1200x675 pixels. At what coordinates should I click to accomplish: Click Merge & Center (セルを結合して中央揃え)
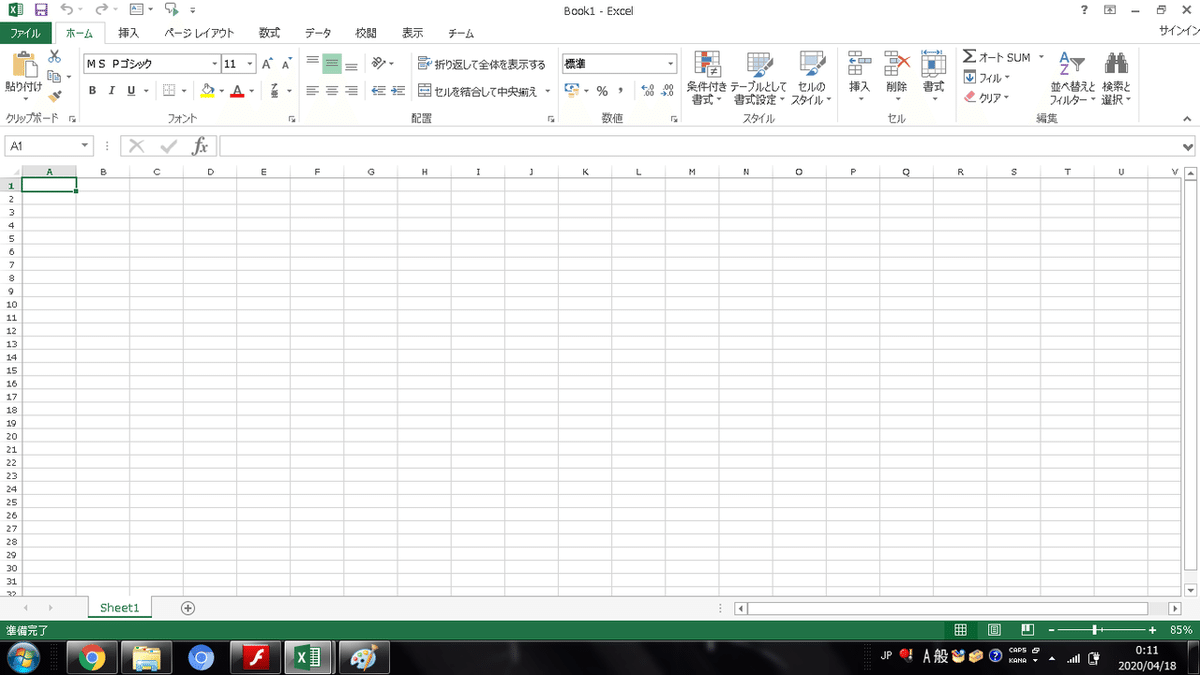point(478,91)
